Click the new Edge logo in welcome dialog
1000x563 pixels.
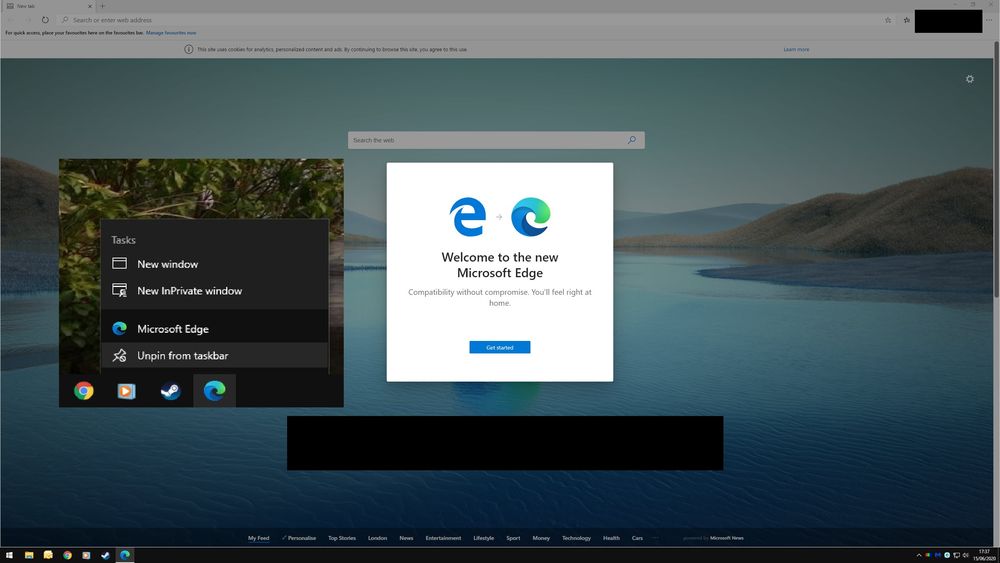pyautogui.click(x=531, y=217)
